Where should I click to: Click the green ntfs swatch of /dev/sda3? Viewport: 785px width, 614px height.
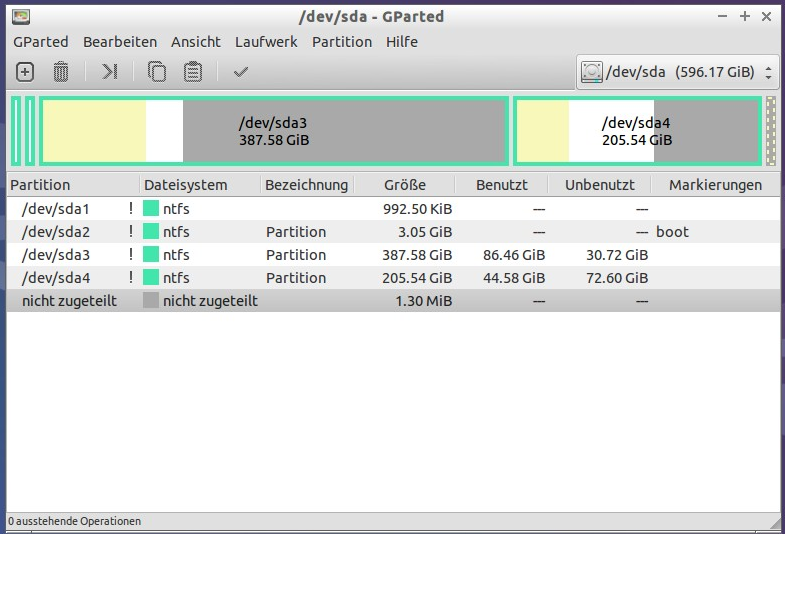151,254
